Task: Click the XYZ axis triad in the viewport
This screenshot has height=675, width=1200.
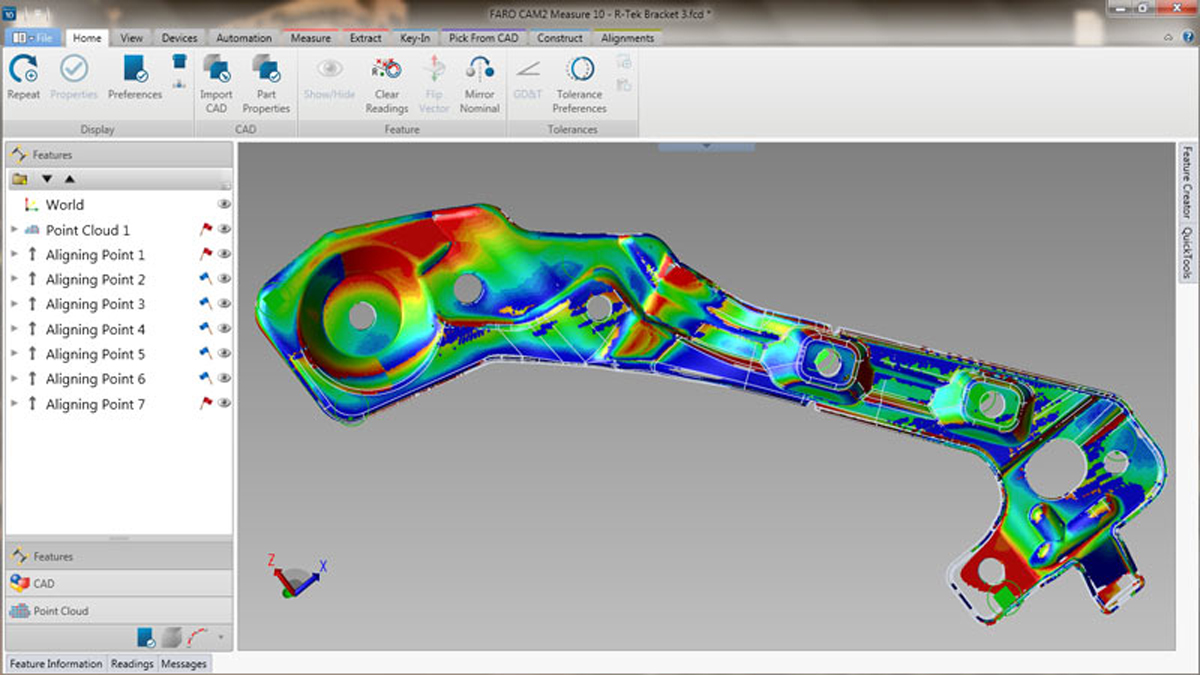Action: point(295,577)
